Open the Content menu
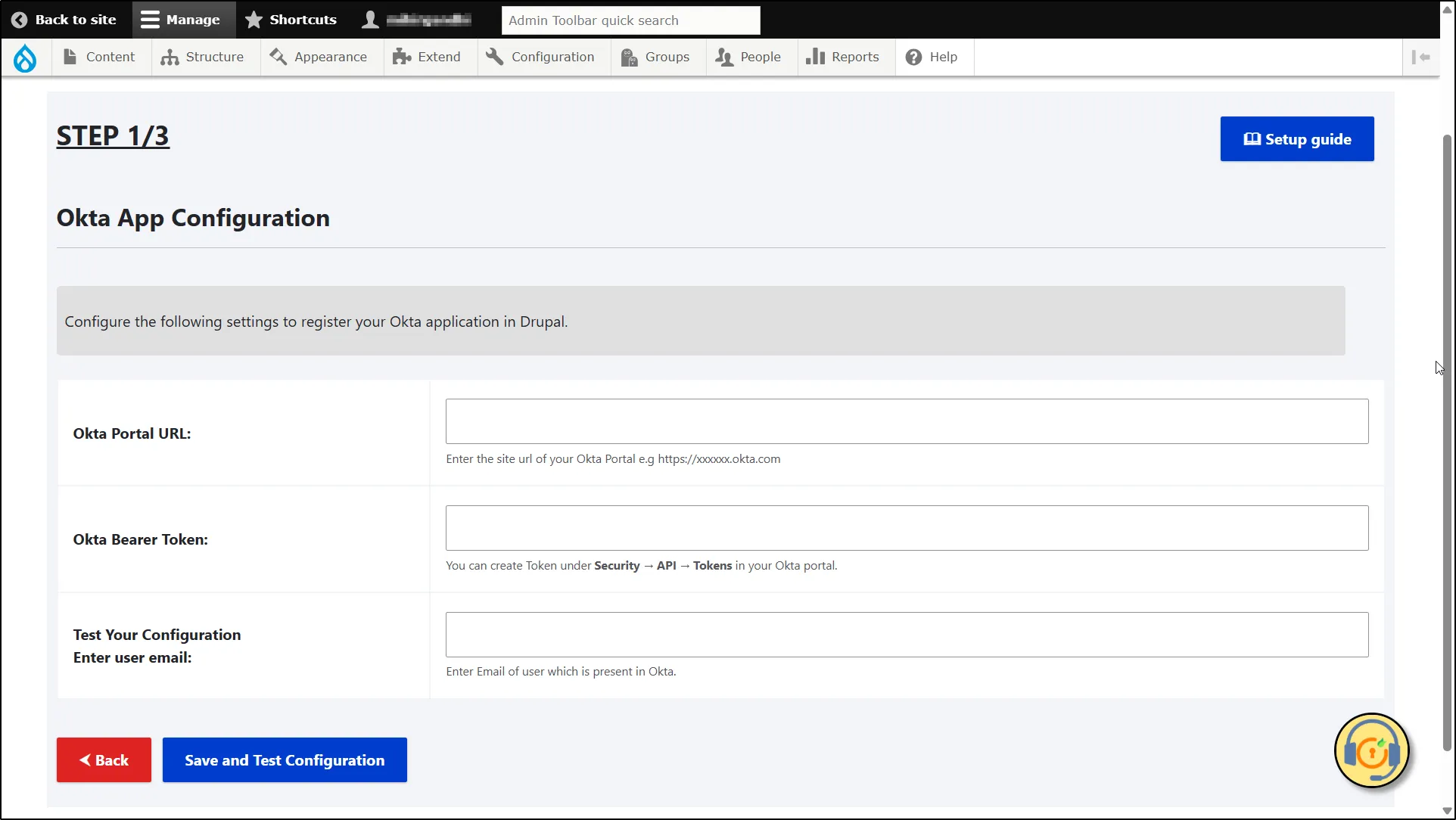Viewport: 1456px width, 820px height. click(101, 57)
